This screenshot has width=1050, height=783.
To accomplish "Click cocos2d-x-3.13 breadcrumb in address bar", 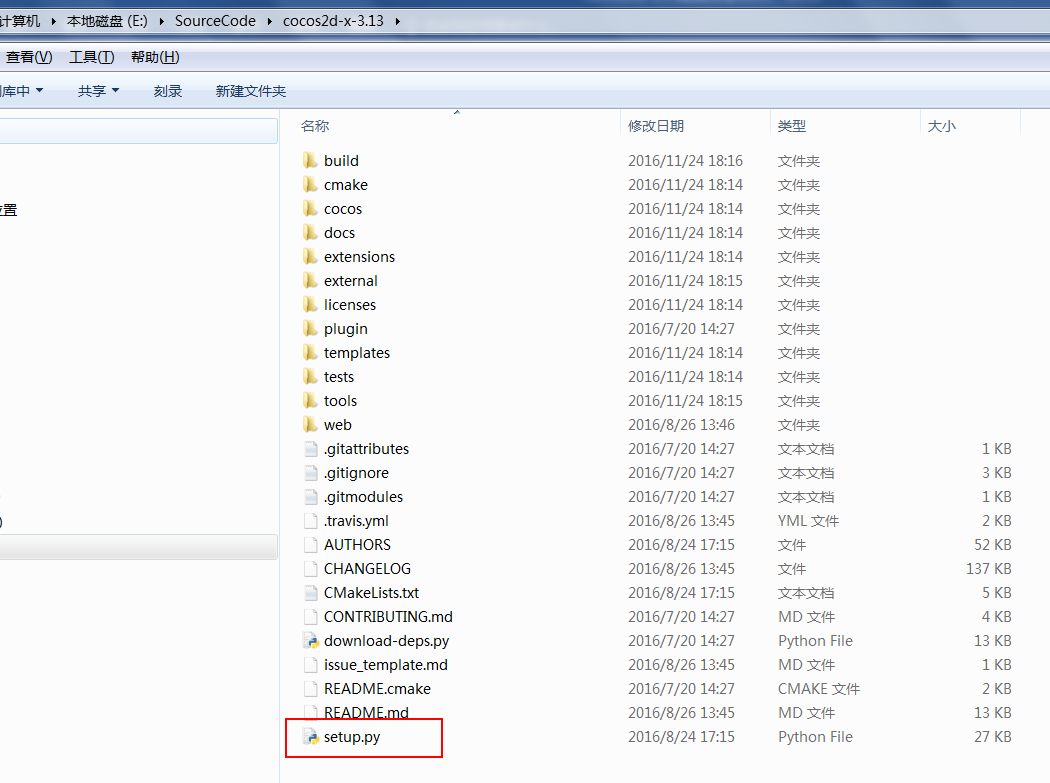I will [333, 21].
